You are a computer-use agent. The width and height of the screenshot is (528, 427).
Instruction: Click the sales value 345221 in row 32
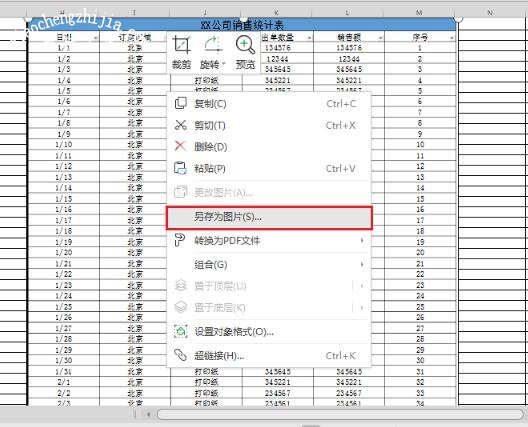349,382
